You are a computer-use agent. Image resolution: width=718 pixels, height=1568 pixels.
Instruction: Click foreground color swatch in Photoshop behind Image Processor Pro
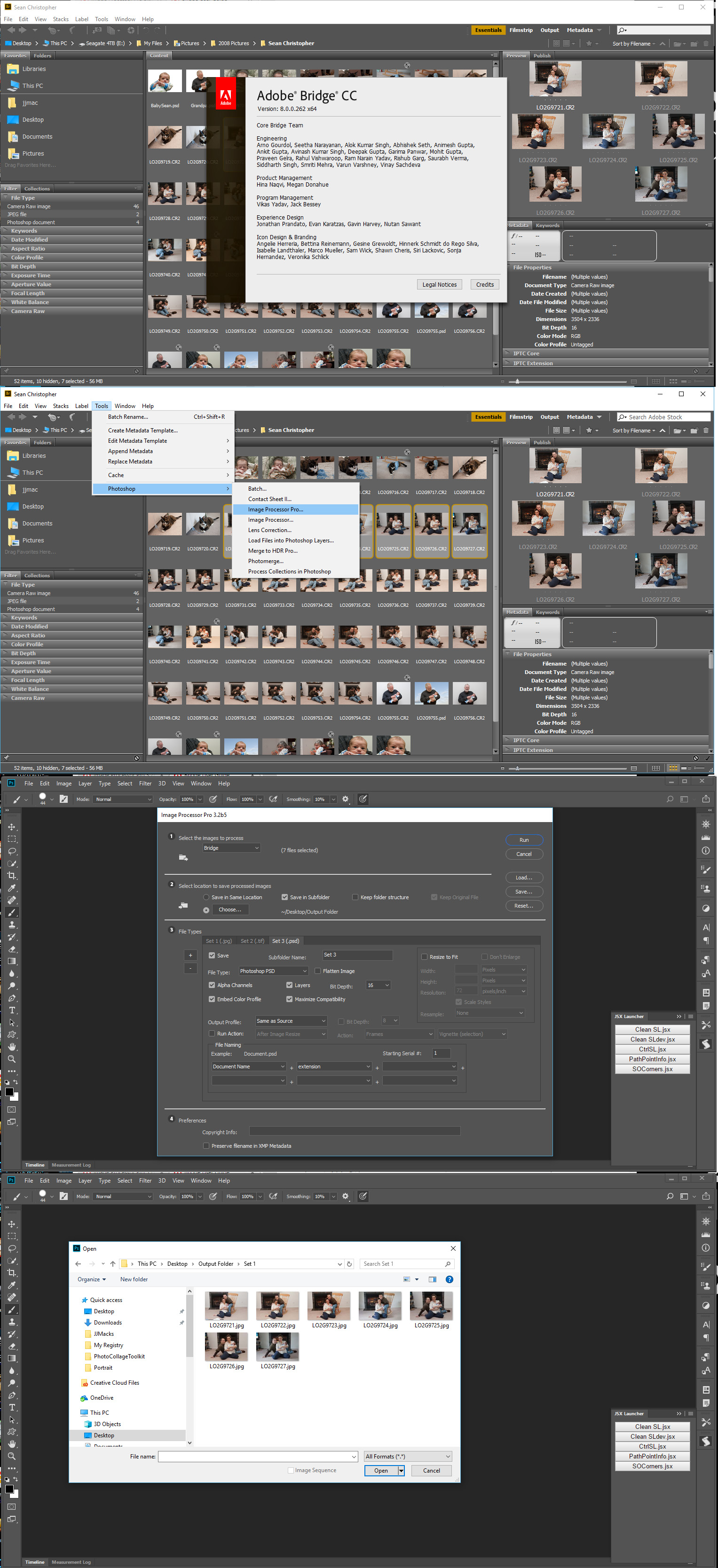click(9, 1092)
